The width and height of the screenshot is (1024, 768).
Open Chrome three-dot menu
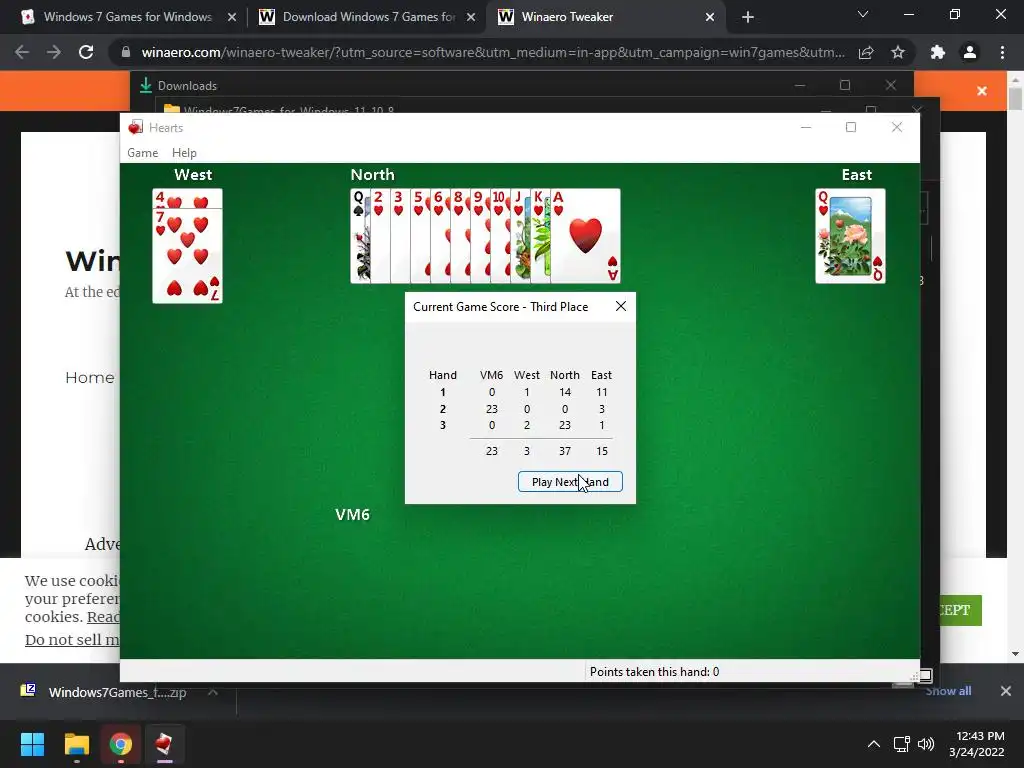tap(1002, 52)
